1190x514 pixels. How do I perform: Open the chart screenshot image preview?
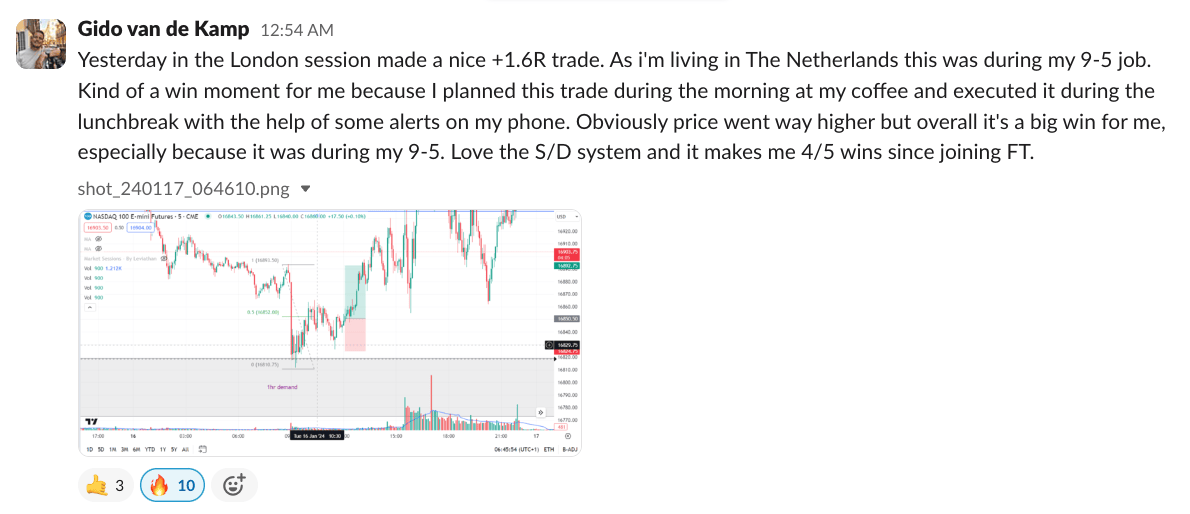click(330, 330)
